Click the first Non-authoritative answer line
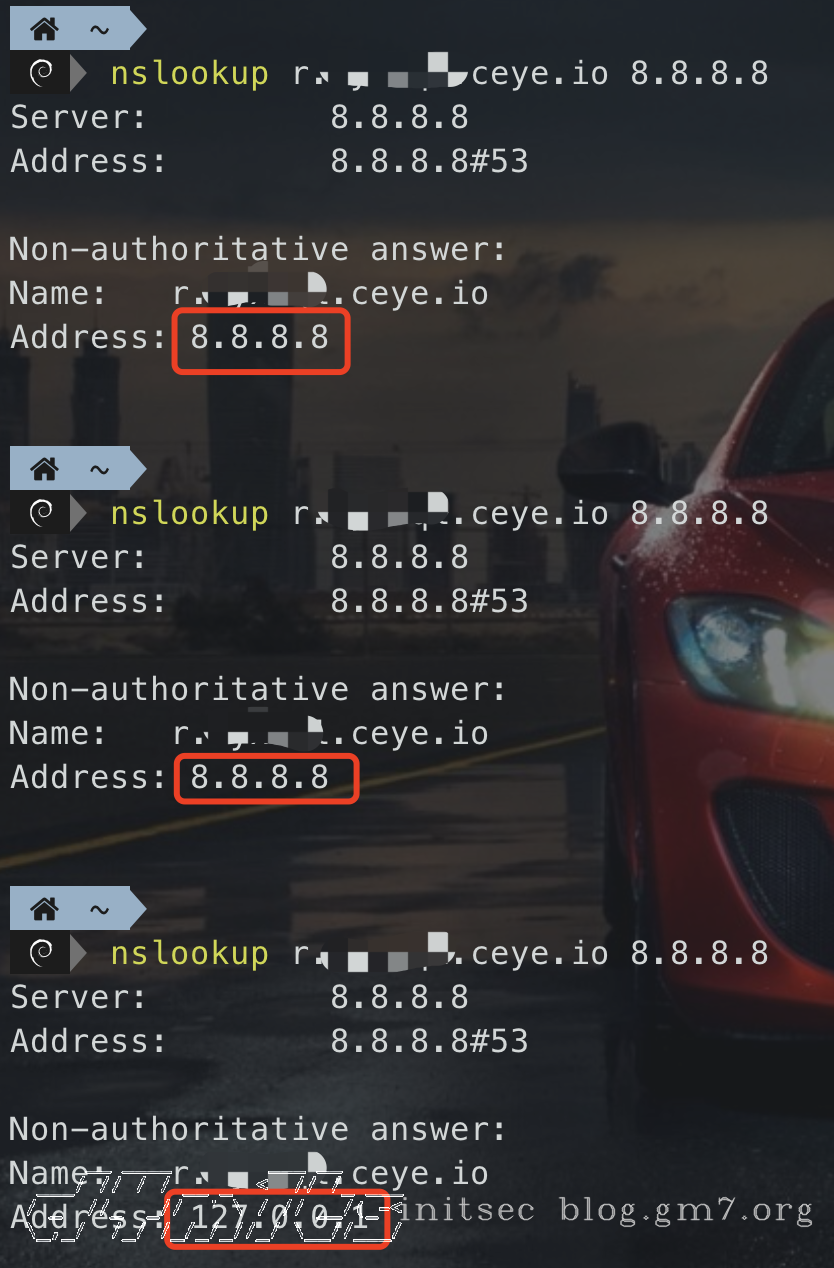This screenshot has height=1268, width=834. (x=258, y=249)
